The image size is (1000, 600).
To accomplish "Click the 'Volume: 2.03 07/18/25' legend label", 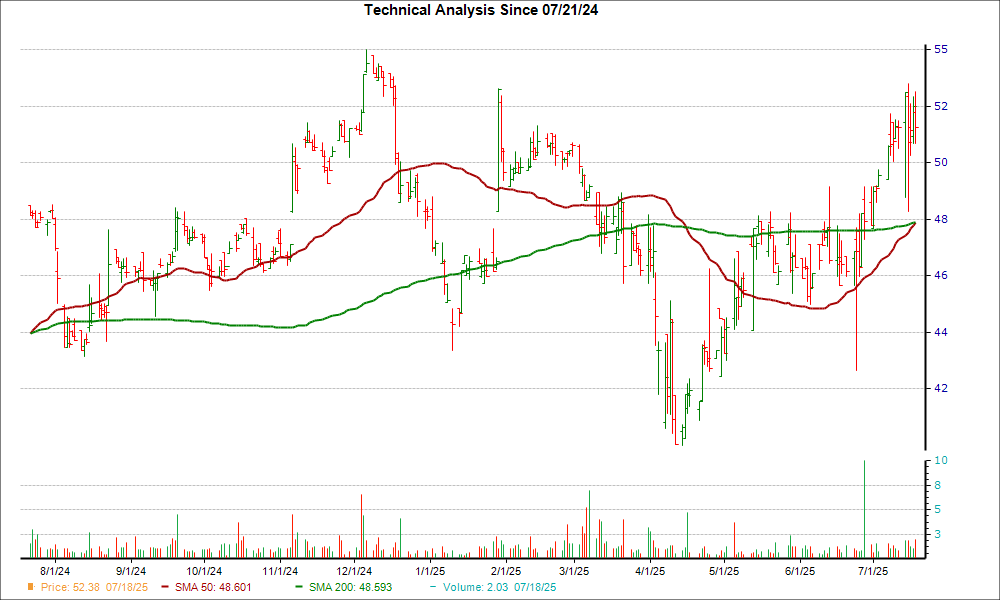I will click(499, 587).
